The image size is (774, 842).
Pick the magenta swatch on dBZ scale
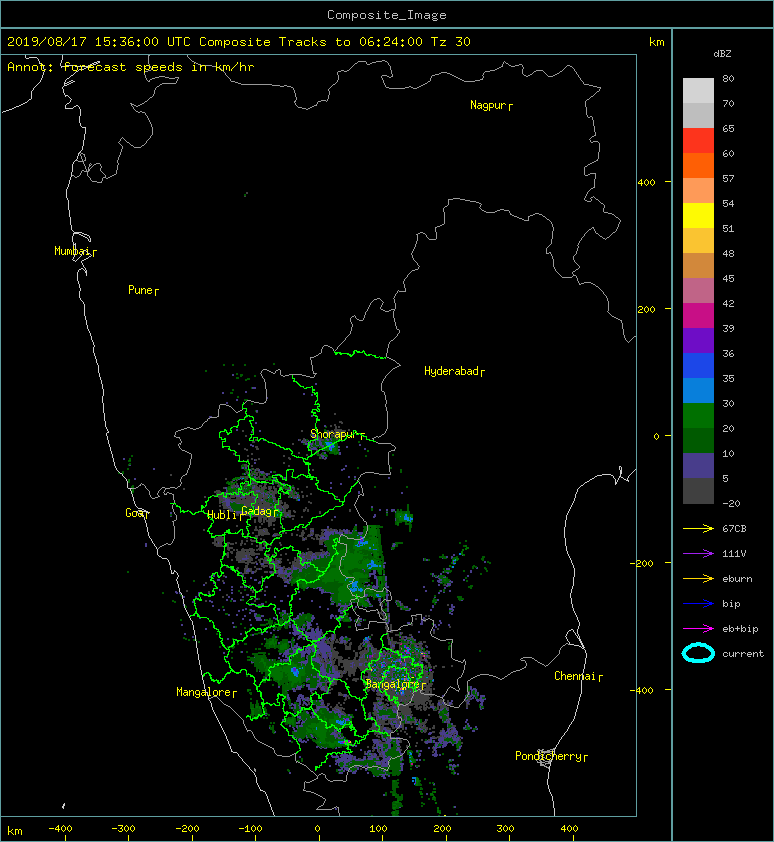(x=698, y=316)
